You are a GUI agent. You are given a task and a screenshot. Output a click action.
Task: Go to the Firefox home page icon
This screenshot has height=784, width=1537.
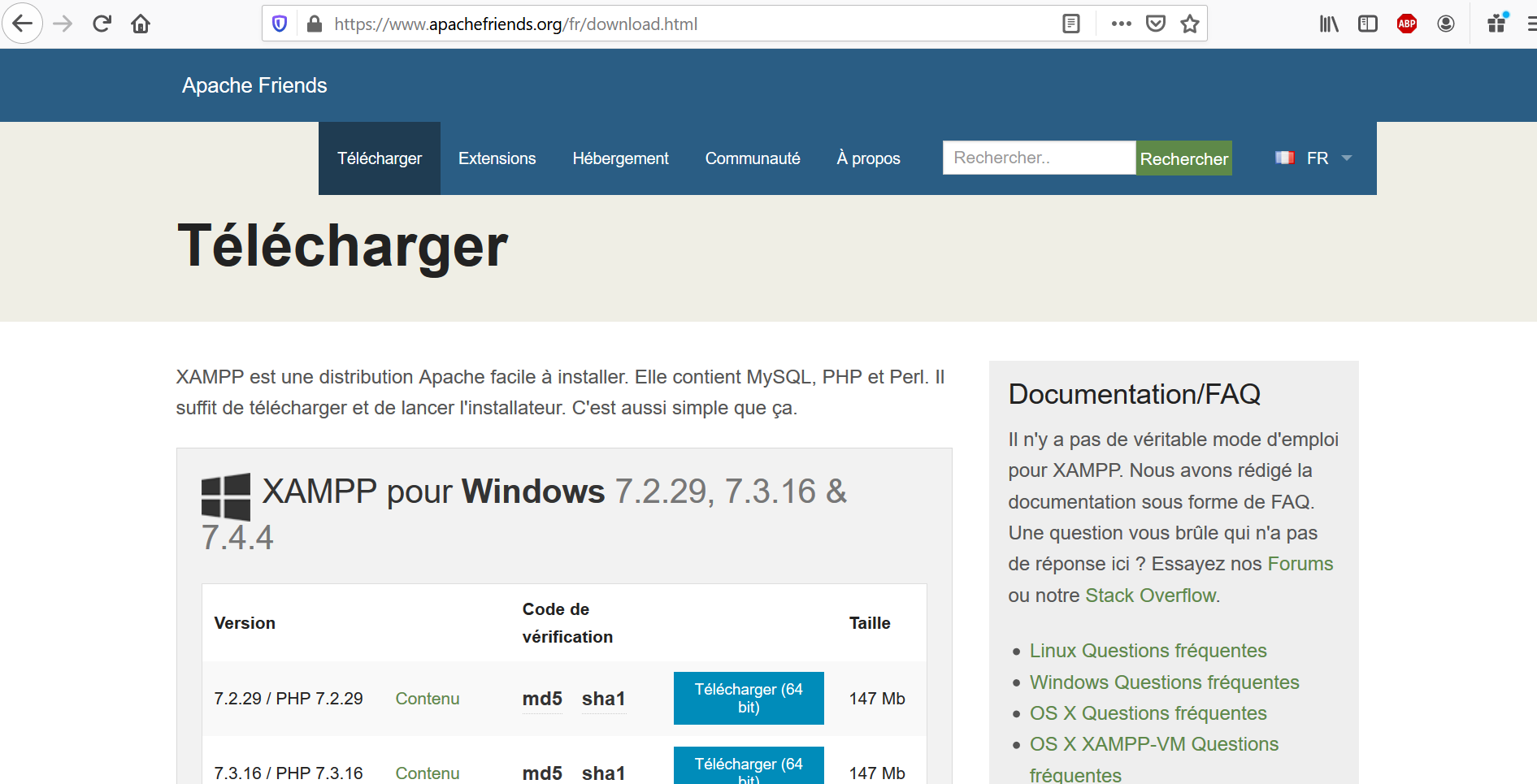point(141,24)
